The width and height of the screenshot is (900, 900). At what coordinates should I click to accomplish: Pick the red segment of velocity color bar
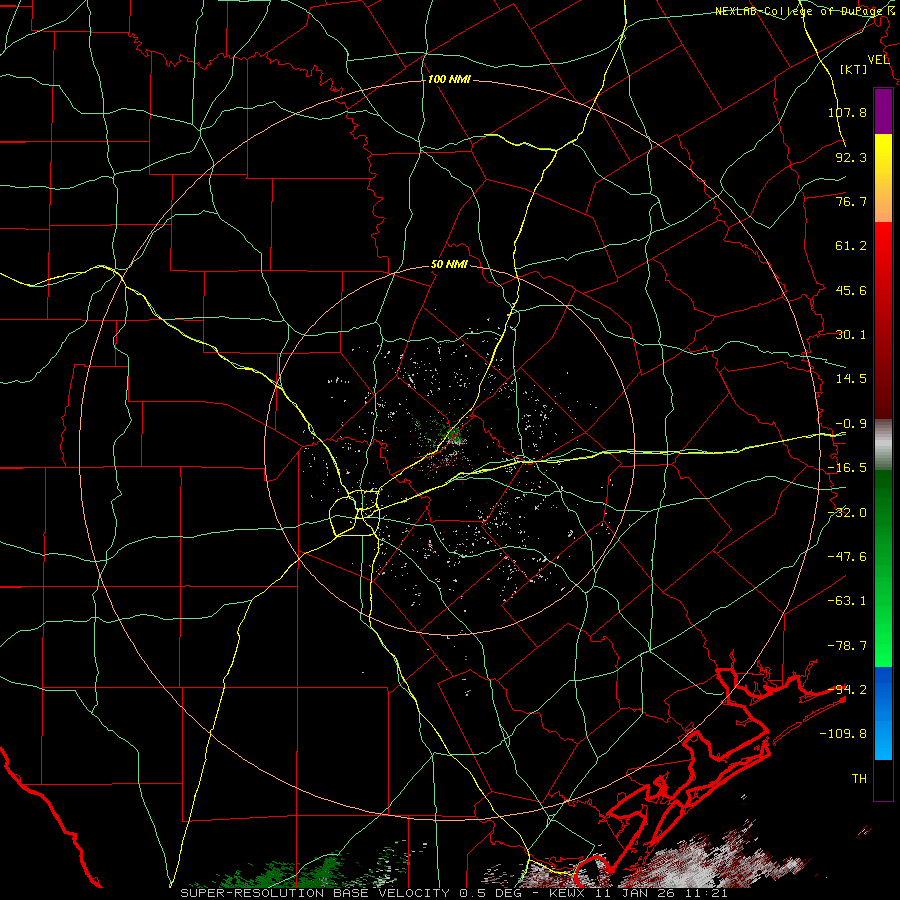[x=883, y=320]
